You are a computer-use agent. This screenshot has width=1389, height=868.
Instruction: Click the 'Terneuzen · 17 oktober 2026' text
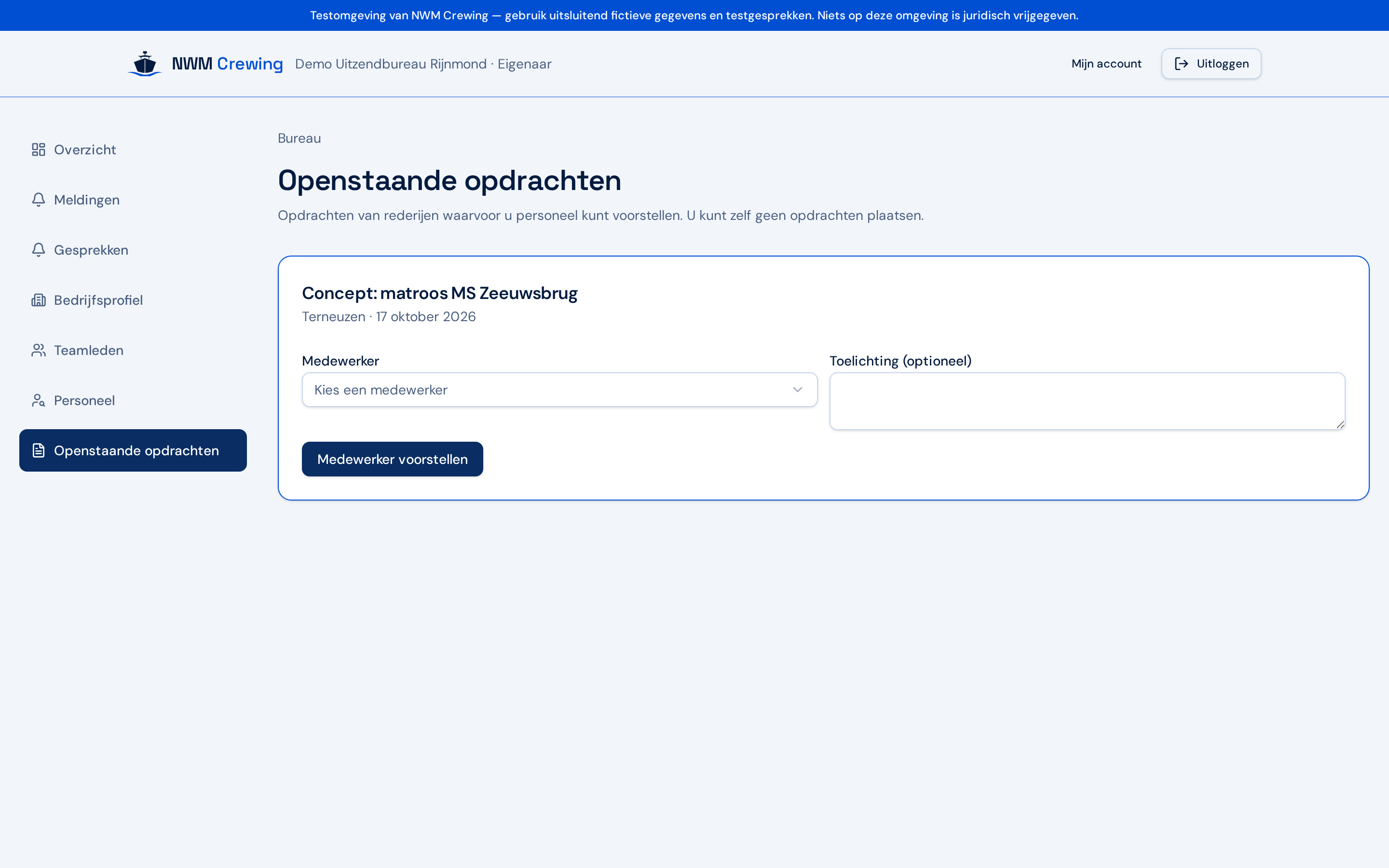(389, 317)
